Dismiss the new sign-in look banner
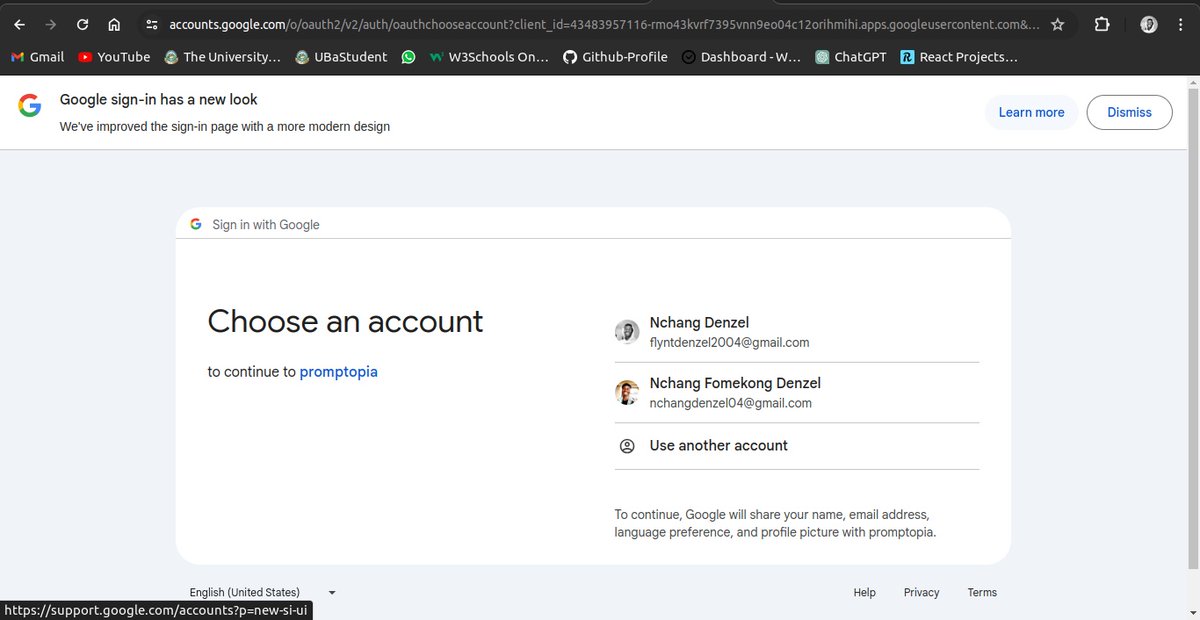The image size is (1200, 620). click(x=1129, y=112)
